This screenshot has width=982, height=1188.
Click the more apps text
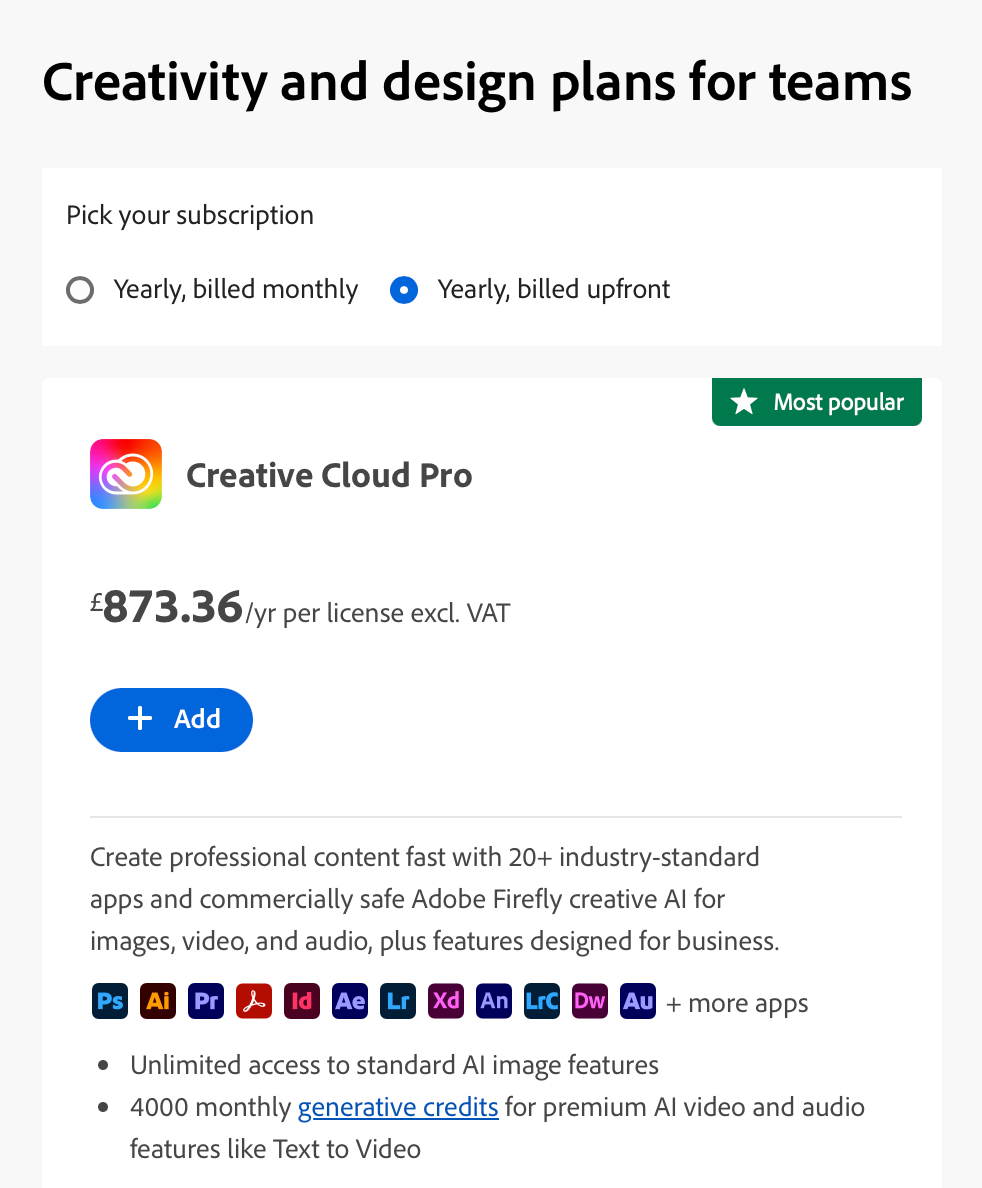coord(737,1002)
